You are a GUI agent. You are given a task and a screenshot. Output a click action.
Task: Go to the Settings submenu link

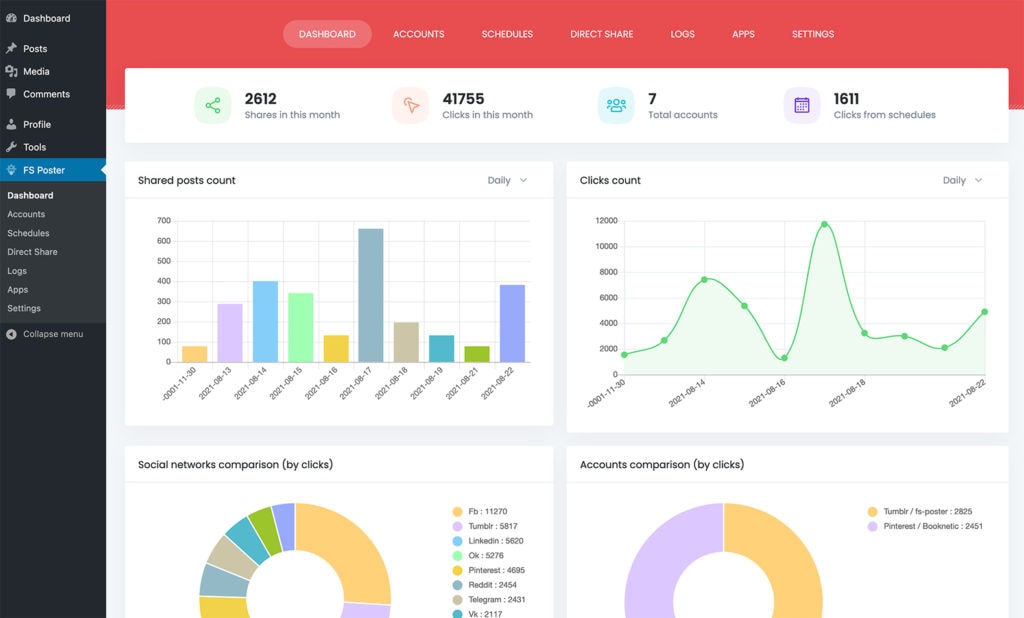[24, 308]
